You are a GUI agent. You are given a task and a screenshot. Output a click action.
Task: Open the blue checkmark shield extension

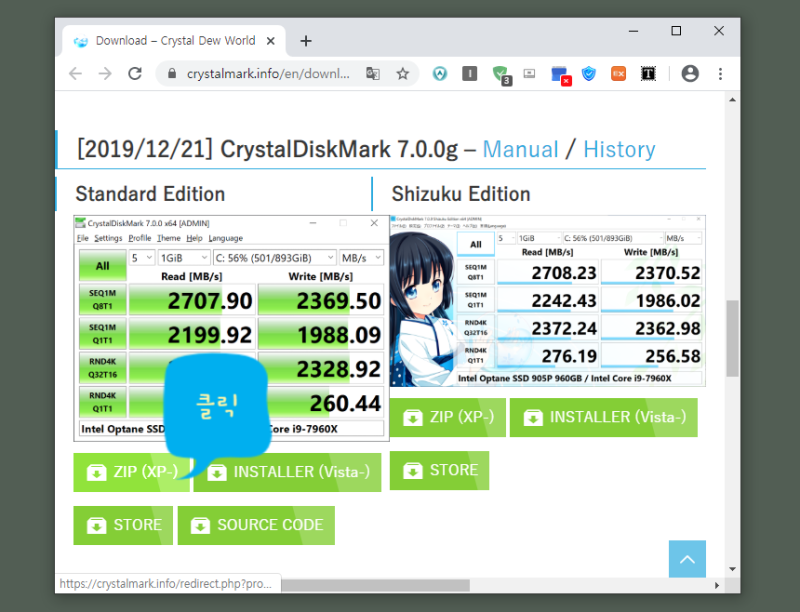[x=589, y=74]
